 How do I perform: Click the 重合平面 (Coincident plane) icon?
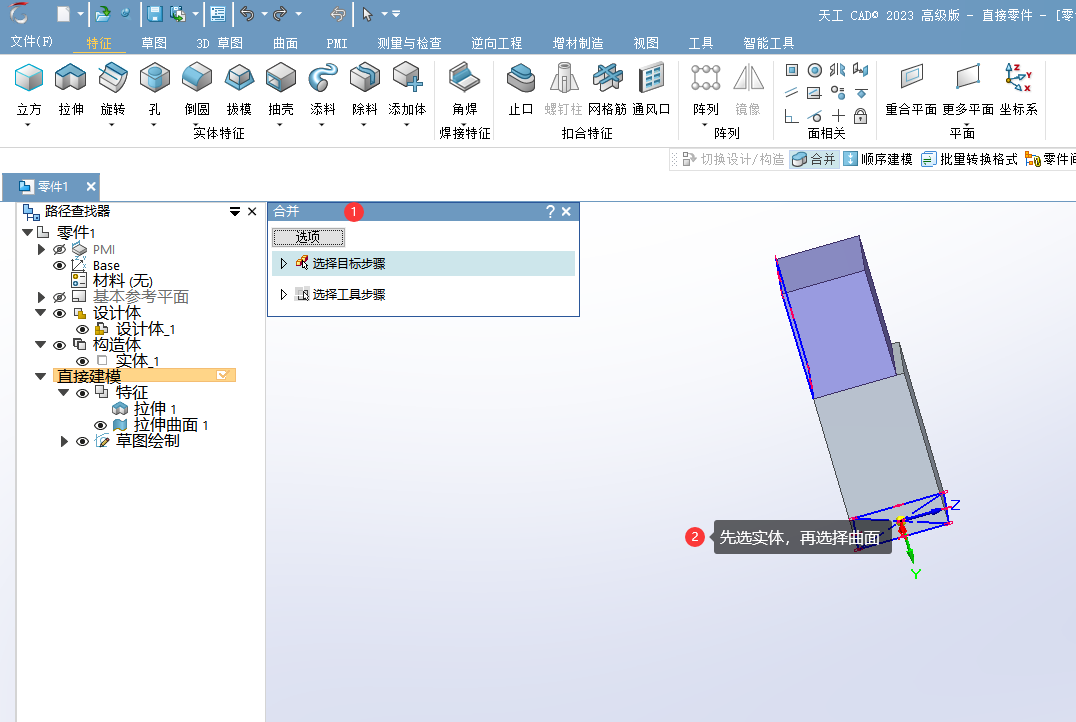(910, 78)
